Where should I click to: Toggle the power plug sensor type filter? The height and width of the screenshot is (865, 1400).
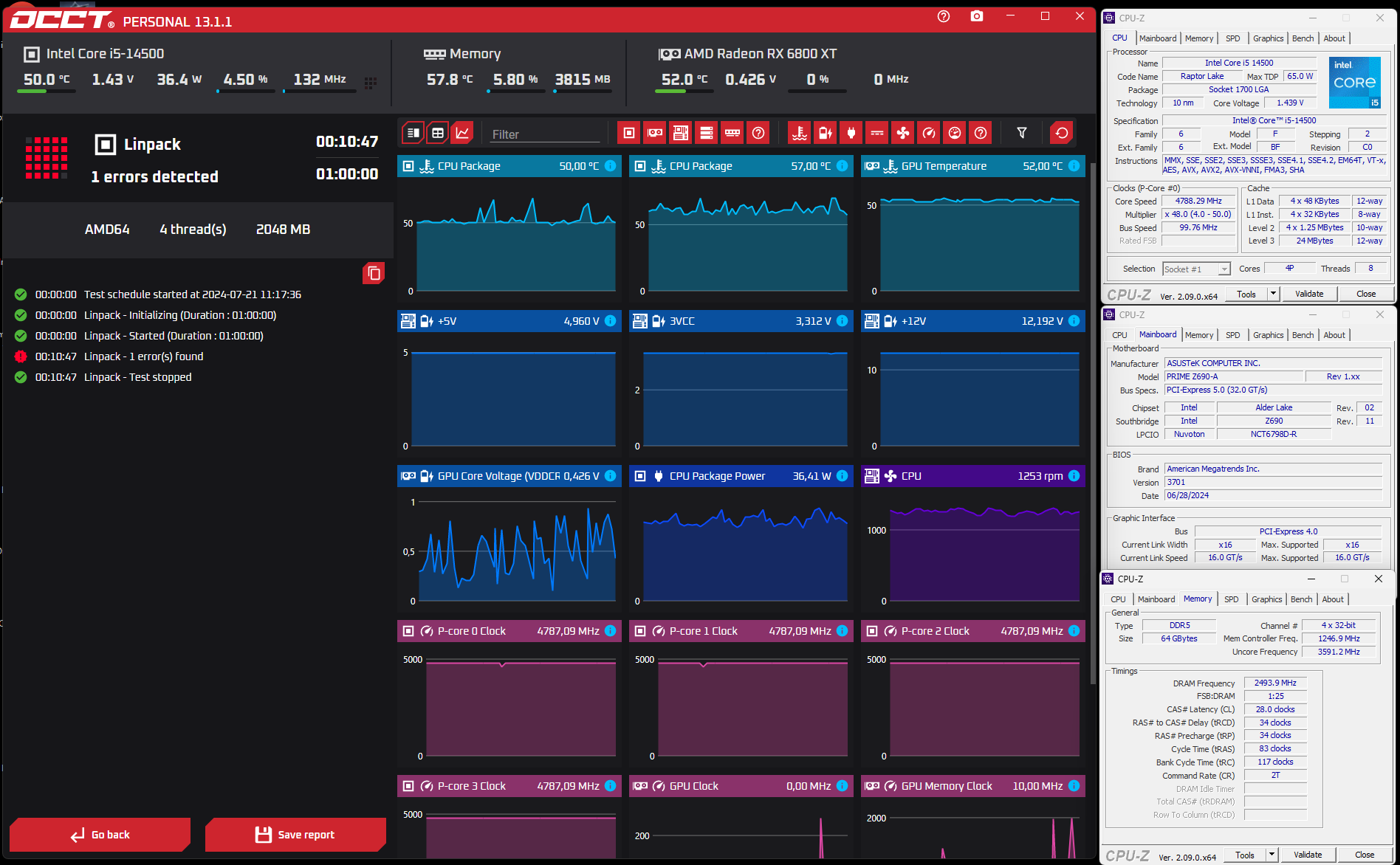coord(851,133)
